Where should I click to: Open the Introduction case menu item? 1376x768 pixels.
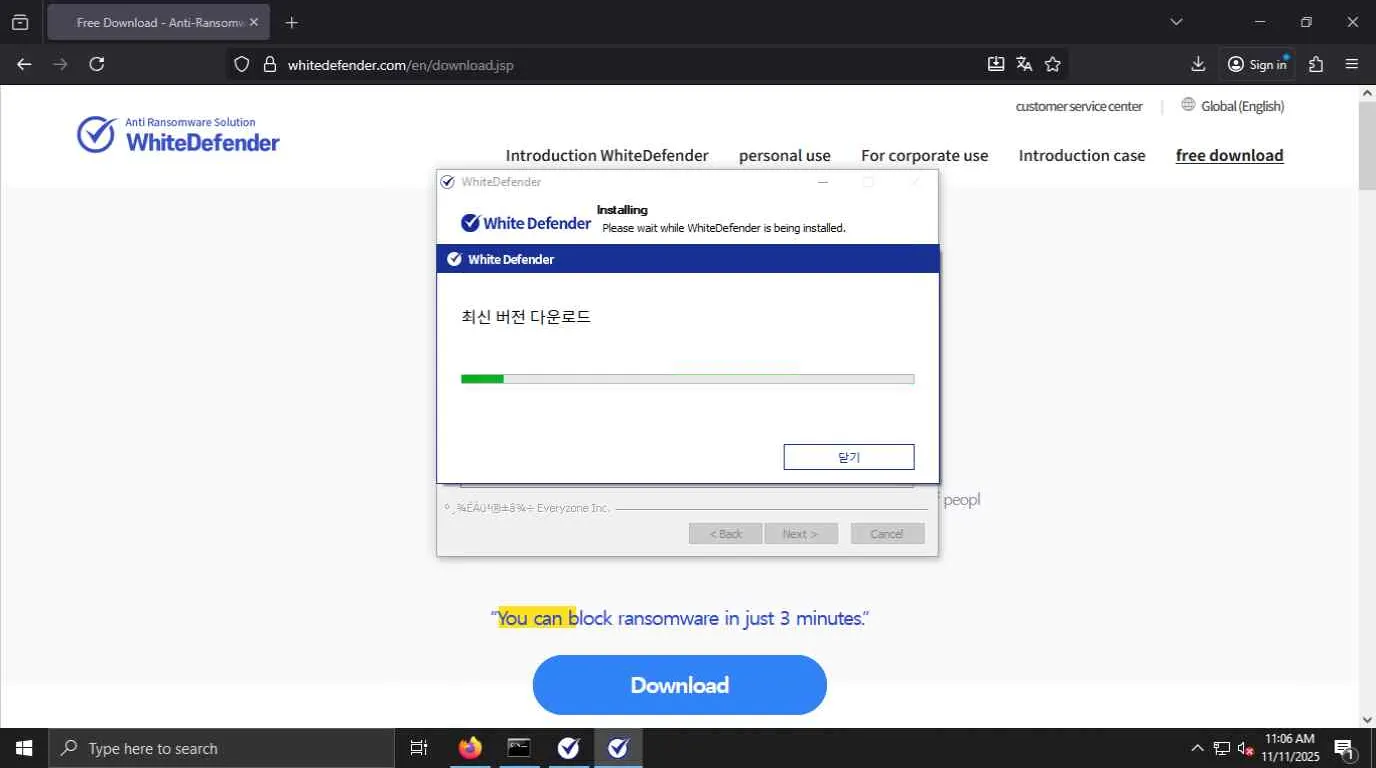1082,155
